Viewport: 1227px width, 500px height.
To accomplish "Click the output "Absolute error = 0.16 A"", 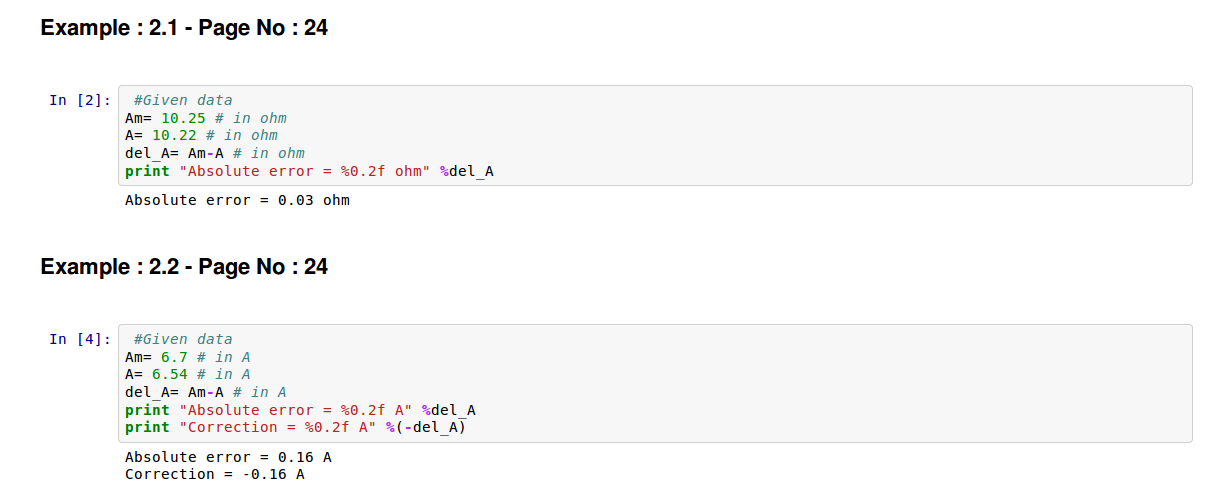I will coord(228,457).
